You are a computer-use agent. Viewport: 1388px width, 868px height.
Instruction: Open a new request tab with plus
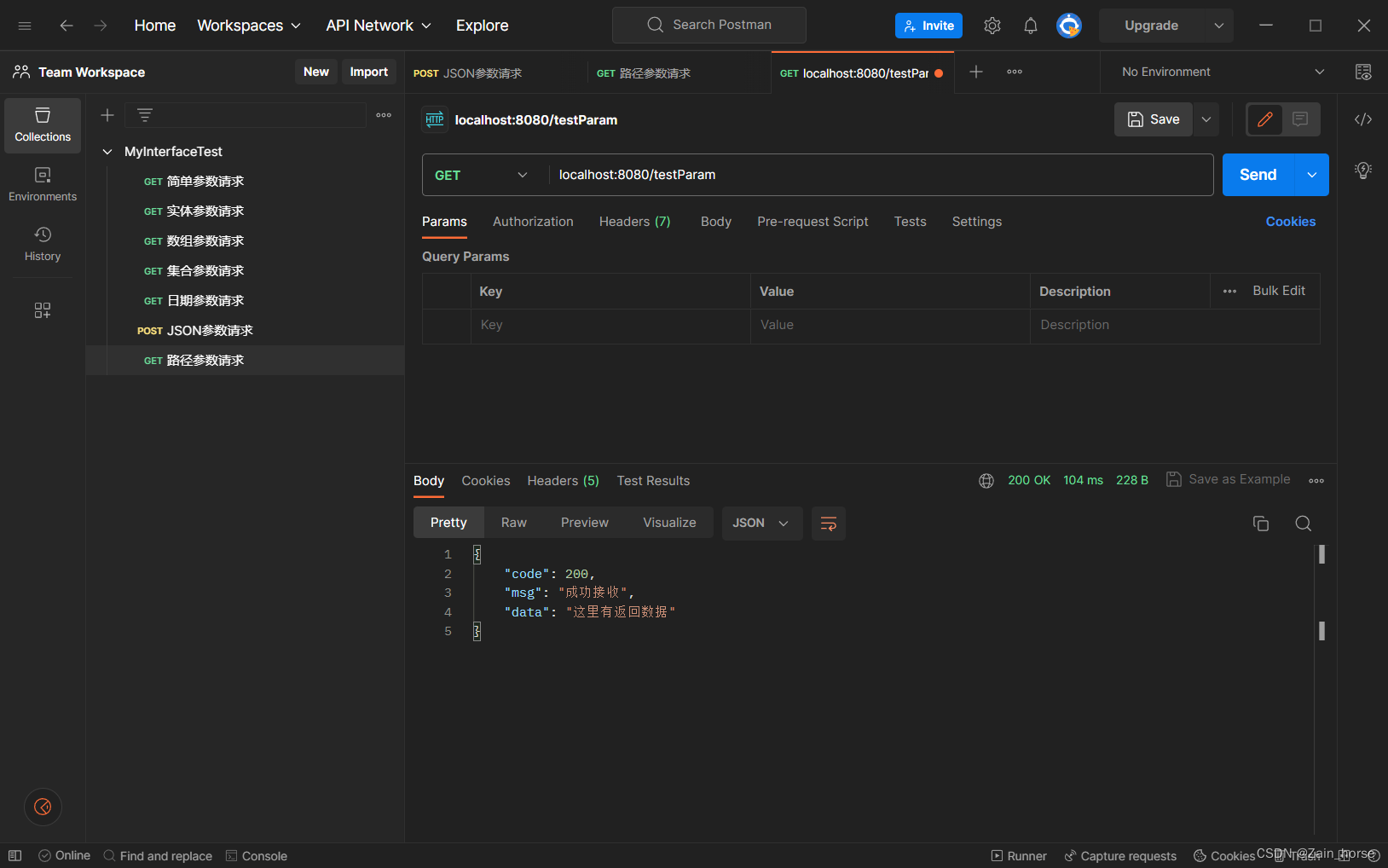pos(976,72)
